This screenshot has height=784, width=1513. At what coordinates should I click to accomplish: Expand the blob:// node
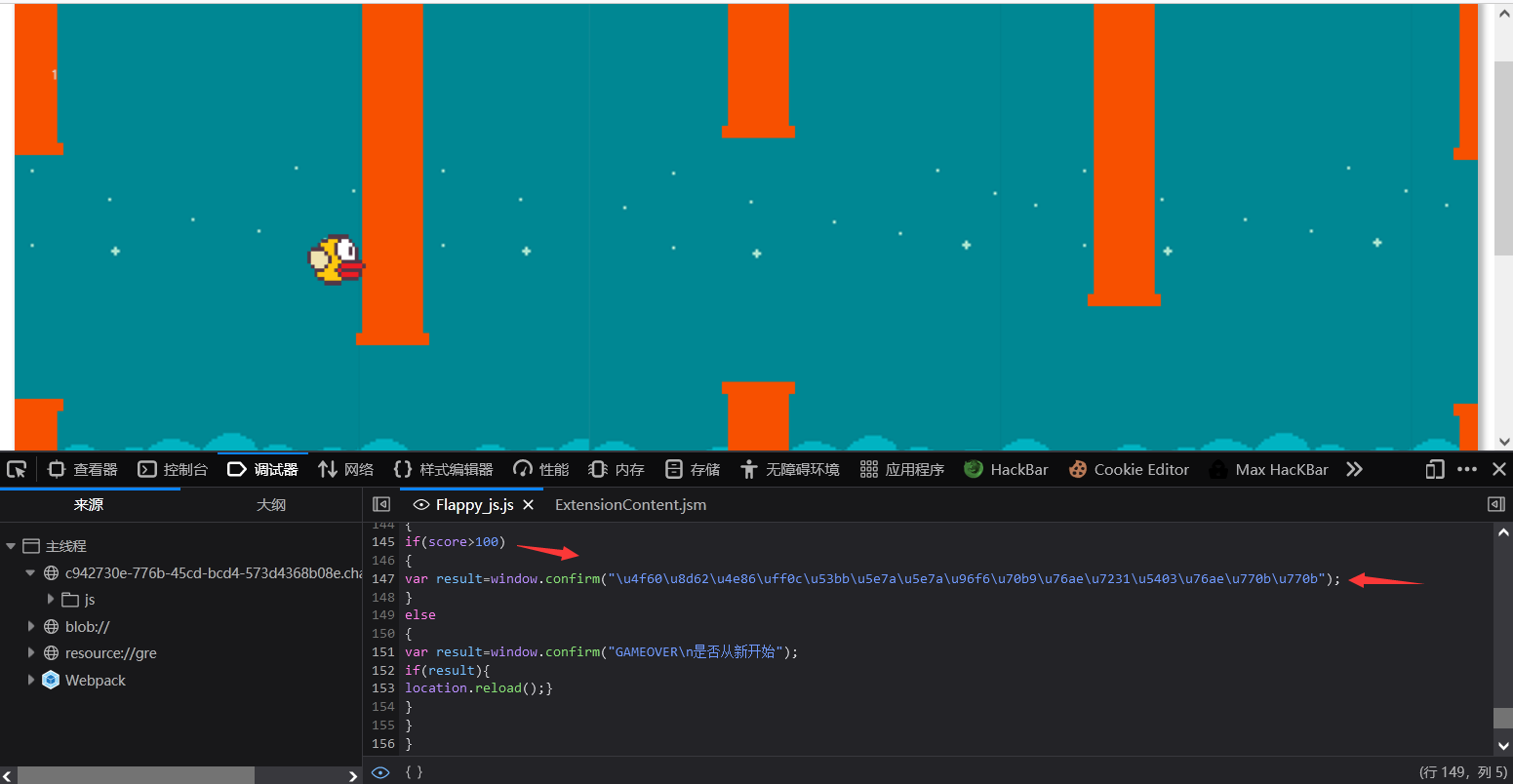[x=30, y=627]
